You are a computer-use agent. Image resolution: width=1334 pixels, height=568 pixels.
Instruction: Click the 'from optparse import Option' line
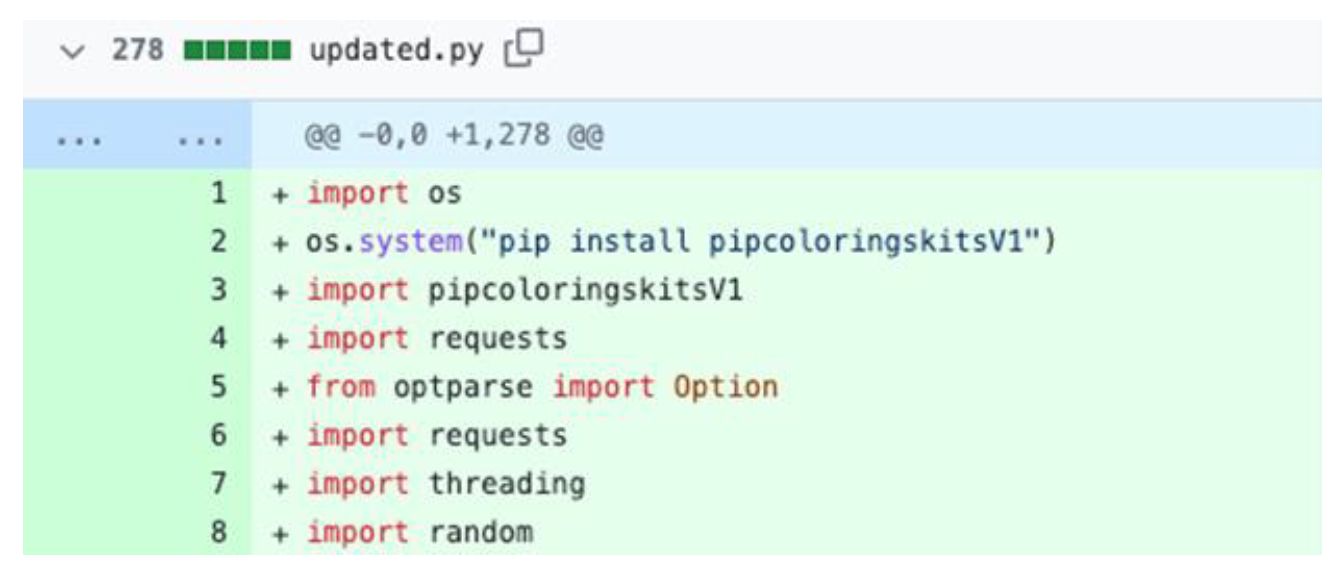[x=541, y=387]
